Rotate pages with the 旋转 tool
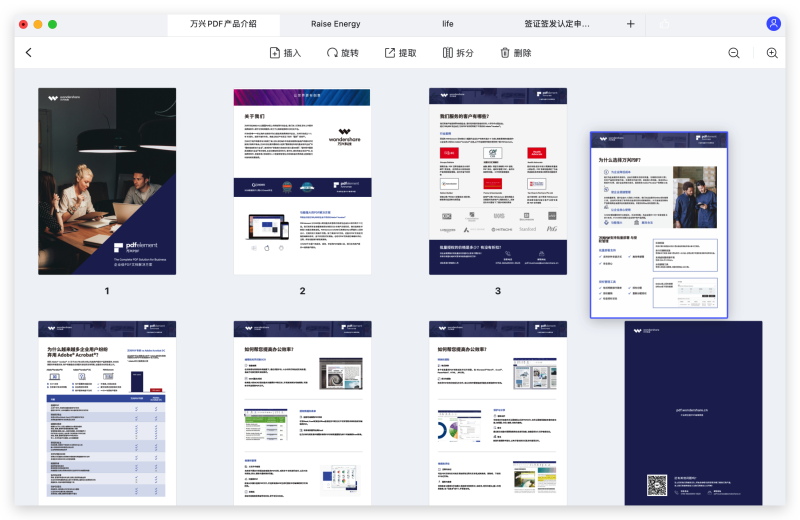 [342, 53]
